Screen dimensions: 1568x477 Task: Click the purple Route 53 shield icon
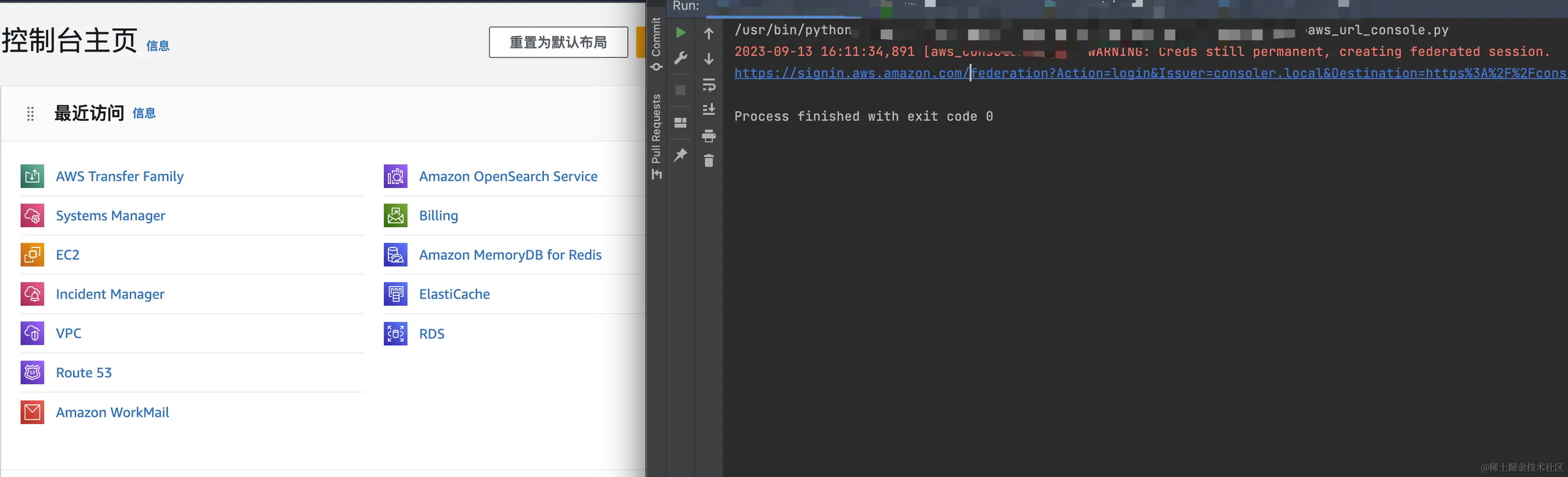pyautogui.click(x=32, y=372)
